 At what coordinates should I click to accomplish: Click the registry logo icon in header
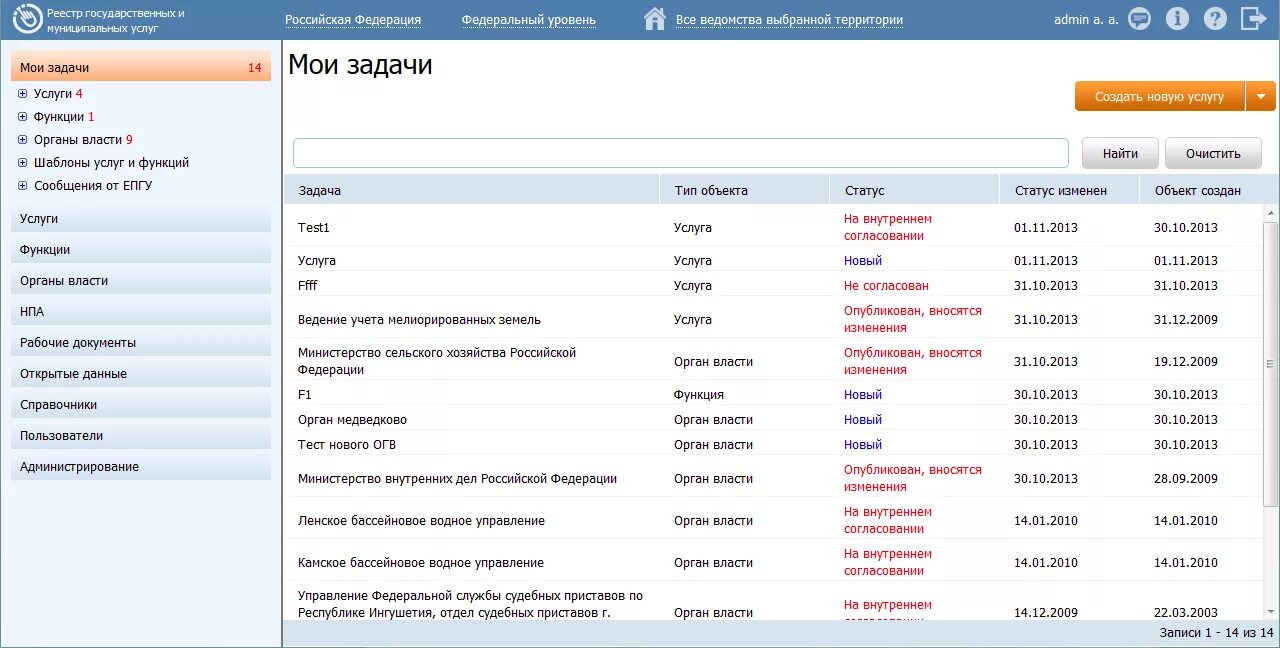point(28,19)
